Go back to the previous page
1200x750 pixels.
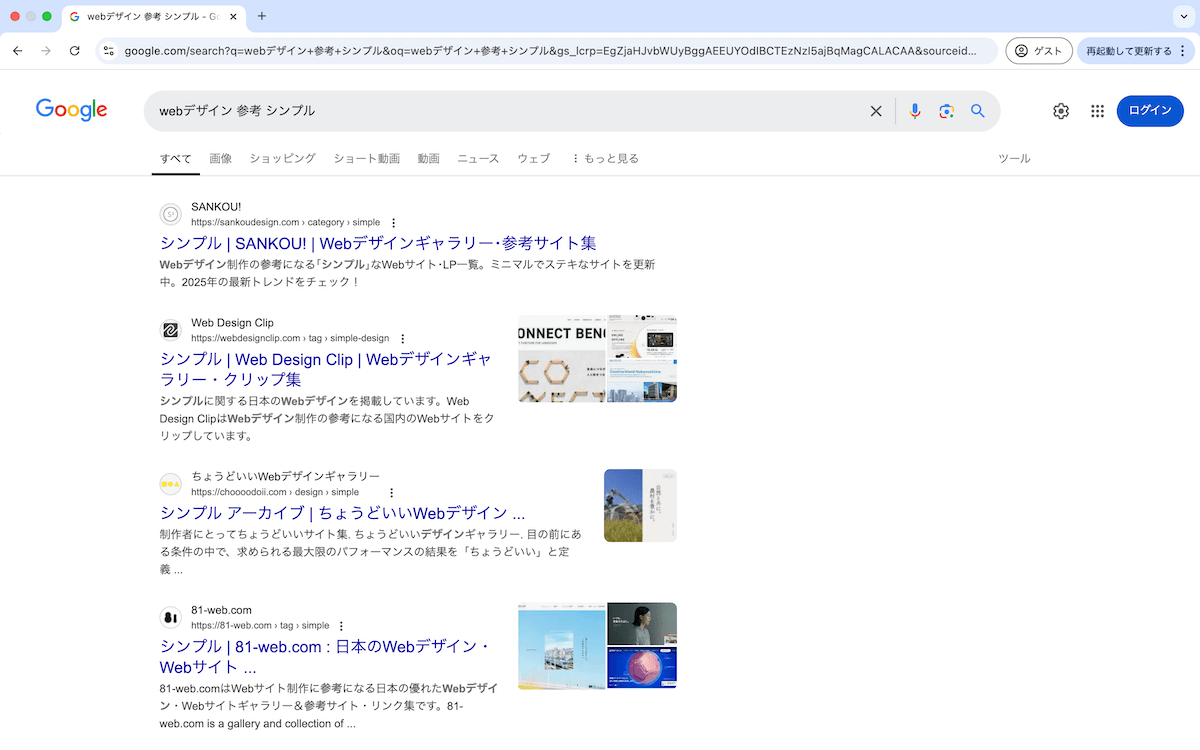(x=18, y=51)
